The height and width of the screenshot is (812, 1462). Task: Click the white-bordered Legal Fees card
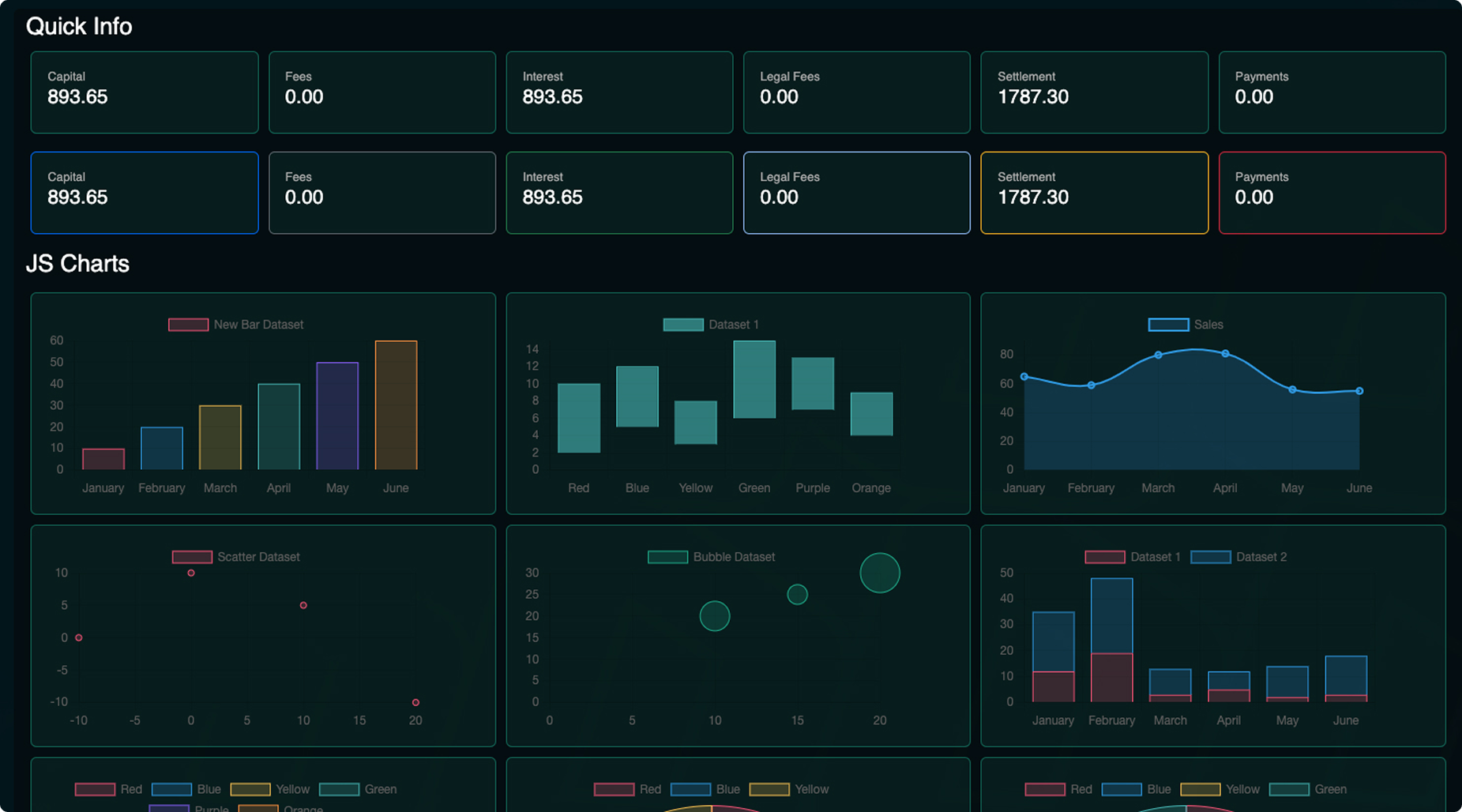pyautogui.click(x=856, y=193)
